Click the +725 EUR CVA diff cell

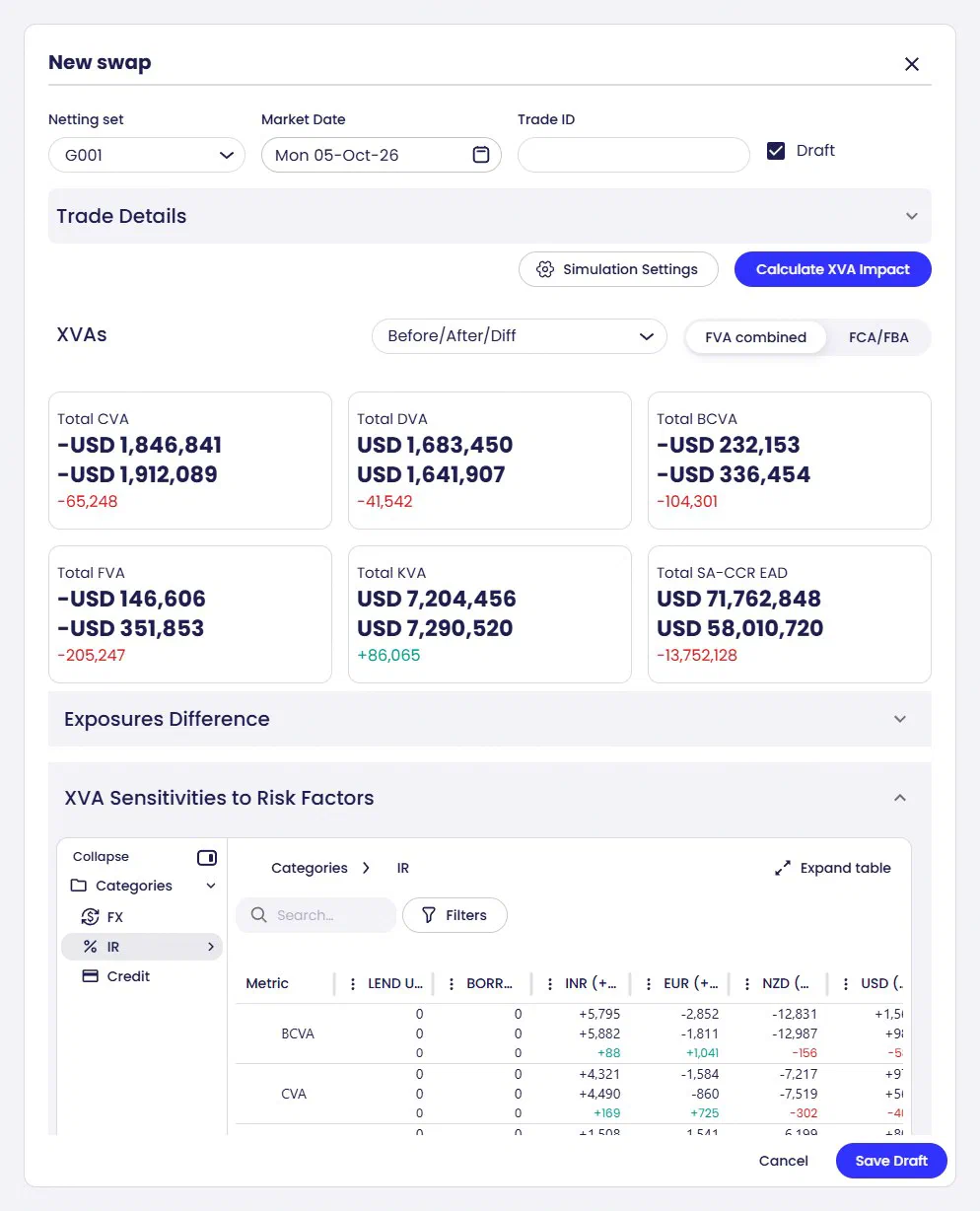point(703,1113)
